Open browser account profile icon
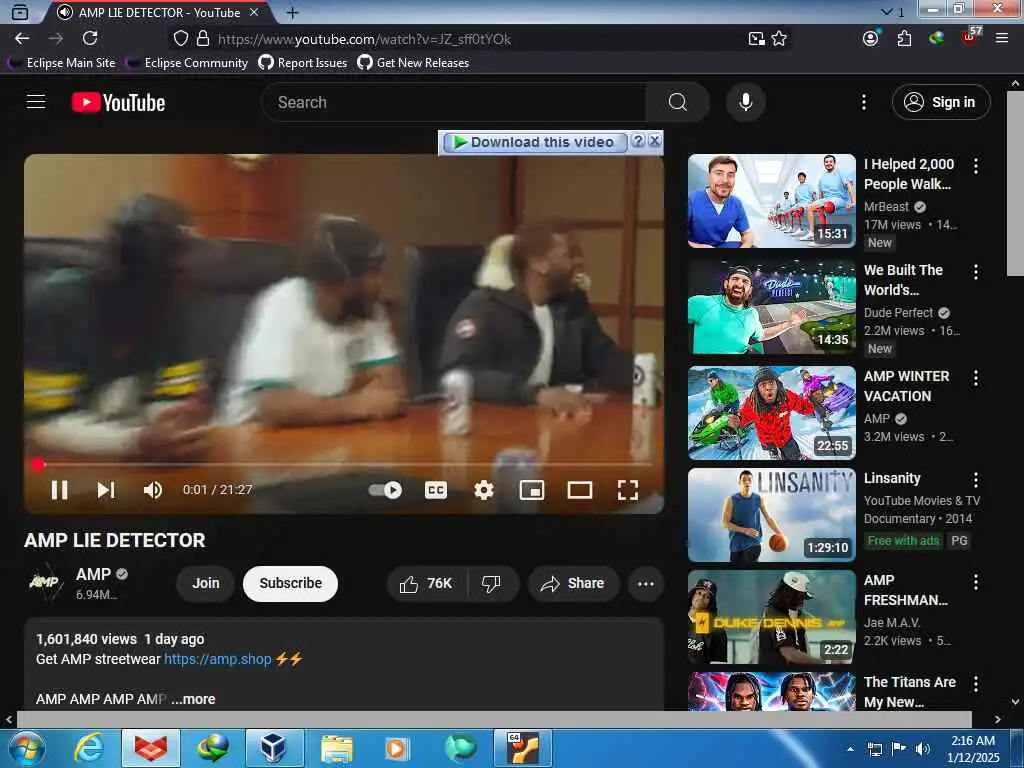The width and height of the screenshot is (1024, 768). pyautogui.click(x=871, y=39)
